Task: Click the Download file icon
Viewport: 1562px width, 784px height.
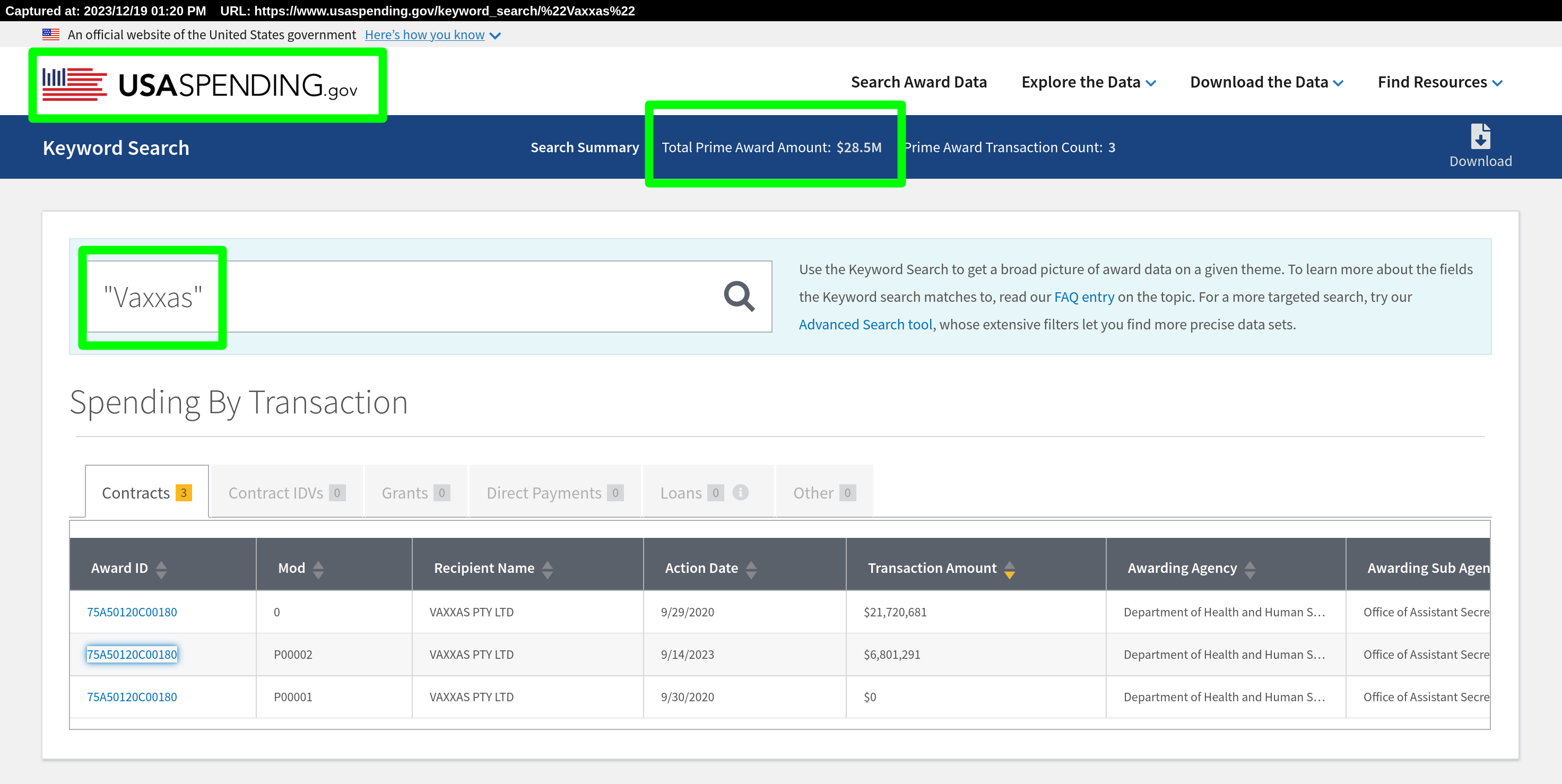Action: coord(1480,136)
